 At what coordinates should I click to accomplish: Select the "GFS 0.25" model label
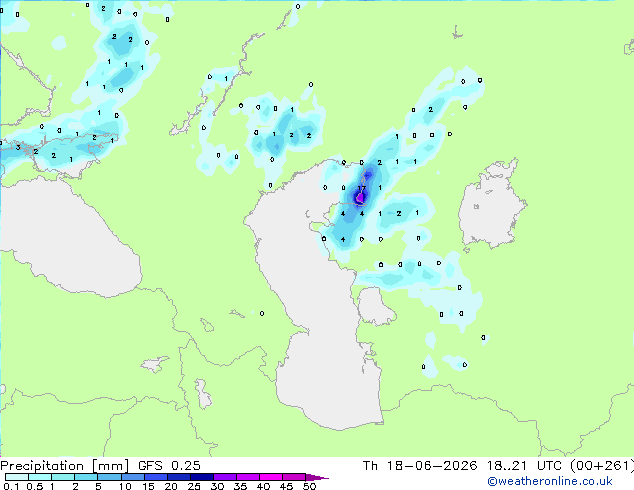pos(169,465)
